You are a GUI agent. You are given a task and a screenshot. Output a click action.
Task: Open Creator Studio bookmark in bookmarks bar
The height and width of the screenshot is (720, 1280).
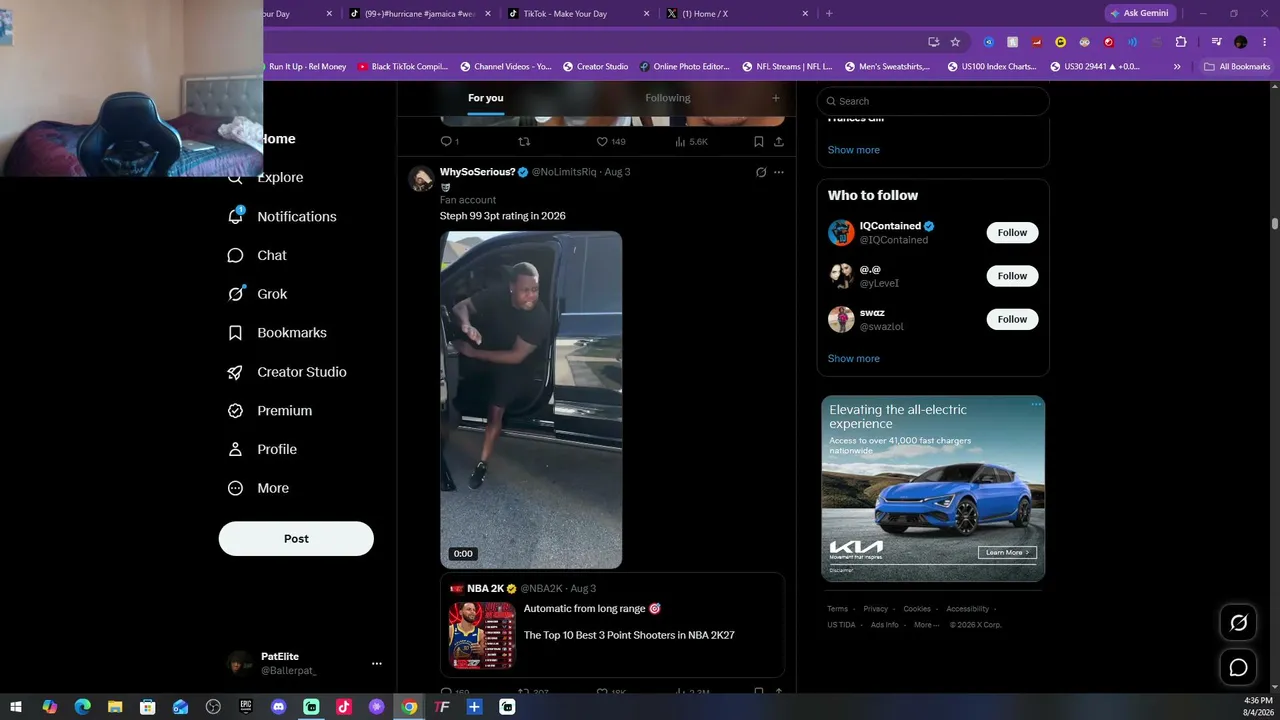click(x=595, y=67)
